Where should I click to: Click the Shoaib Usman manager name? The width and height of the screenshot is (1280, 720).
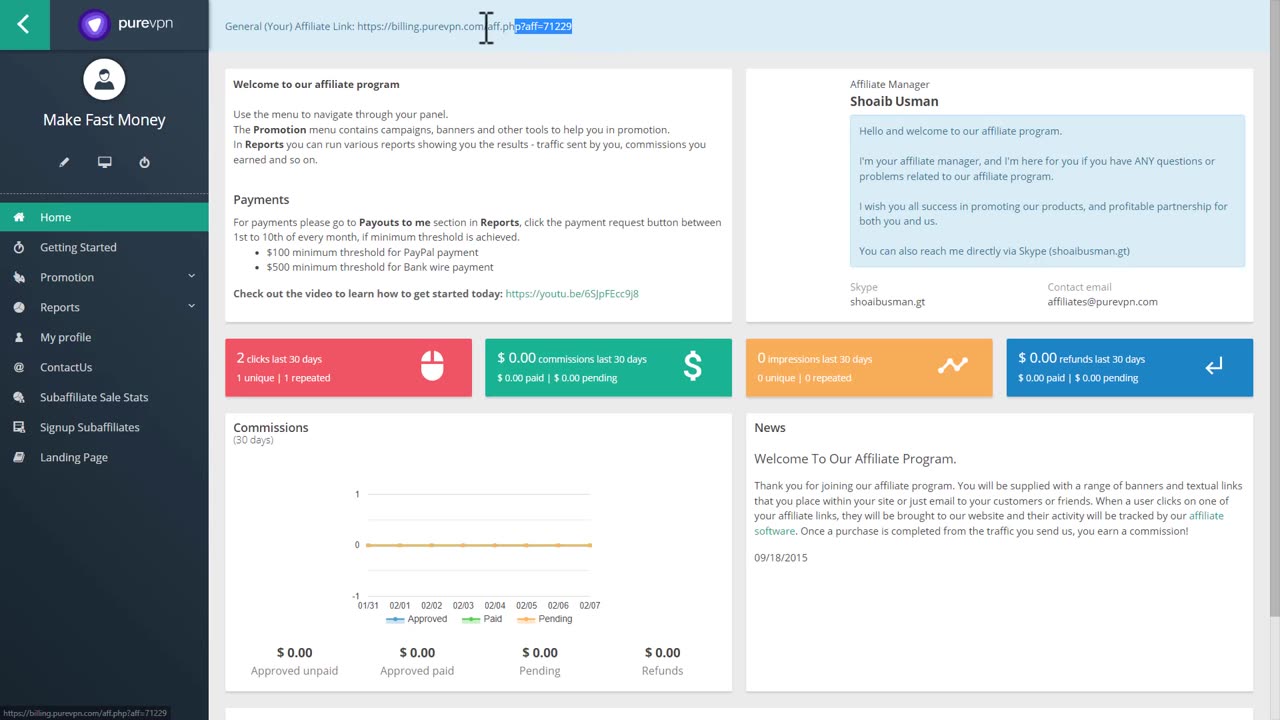coord(894,101)
